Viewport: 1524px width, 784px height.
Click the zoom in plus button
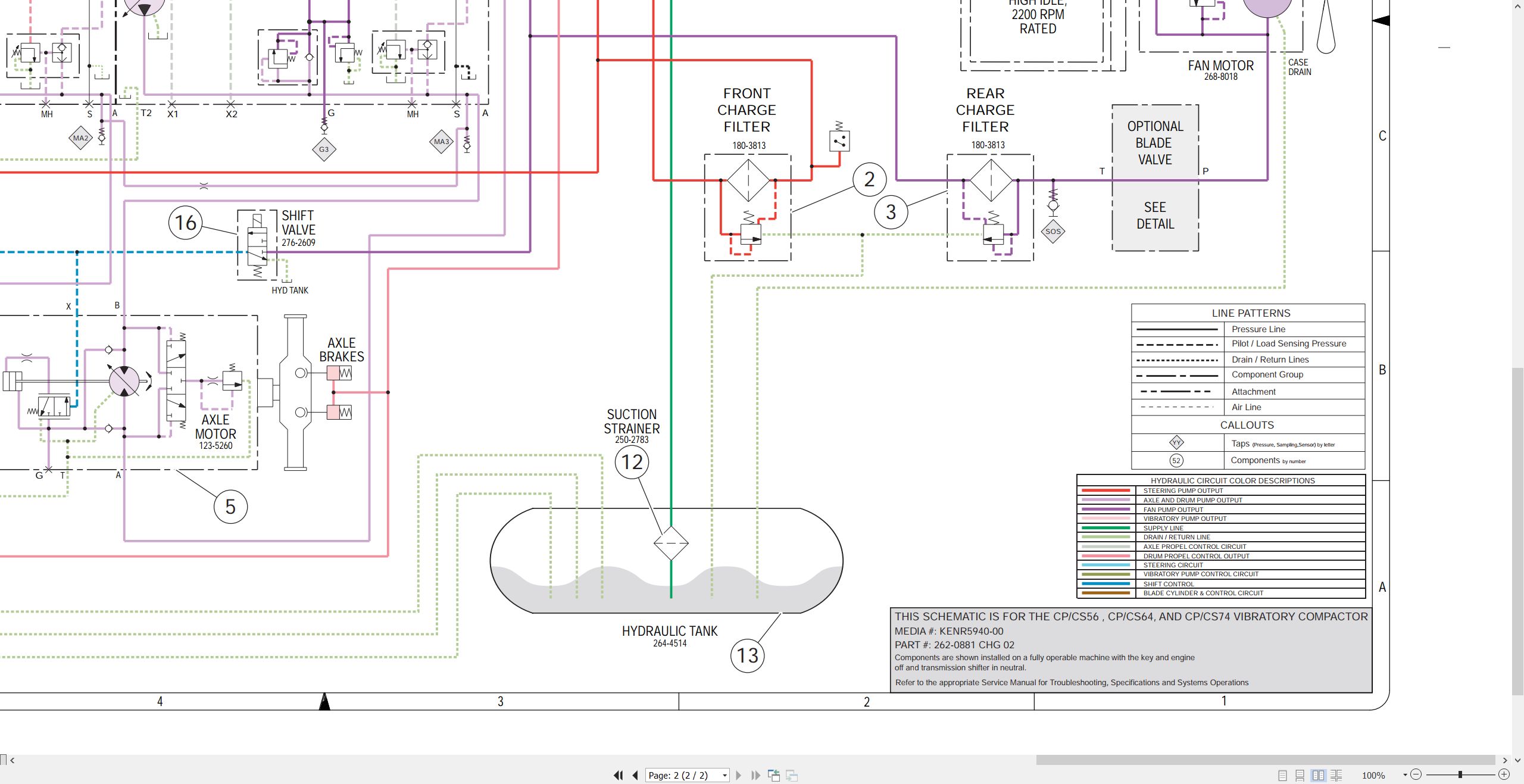[x=1504, y=774]
